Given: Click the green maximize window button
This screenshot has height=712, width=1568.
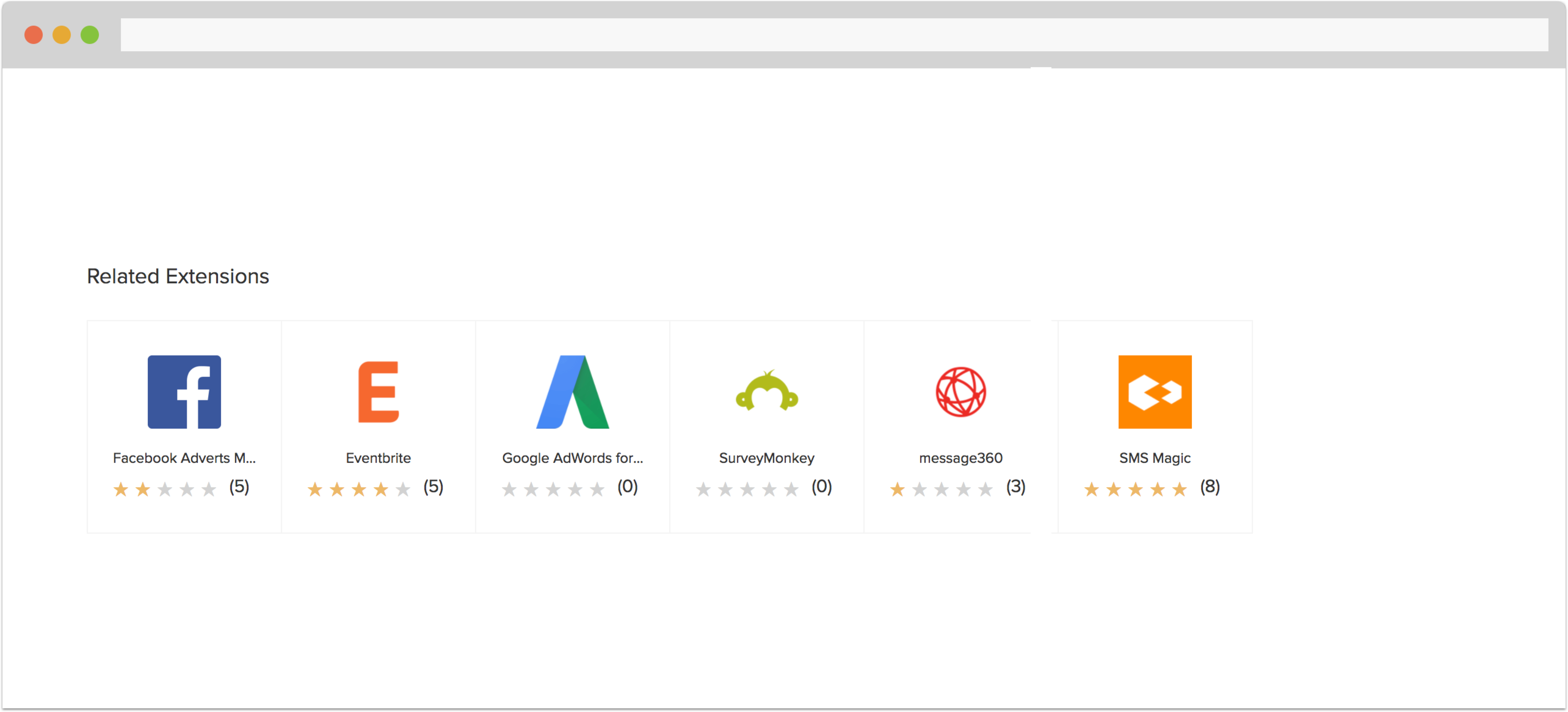Looking at the screenshot, I should [x=90, y=35].
